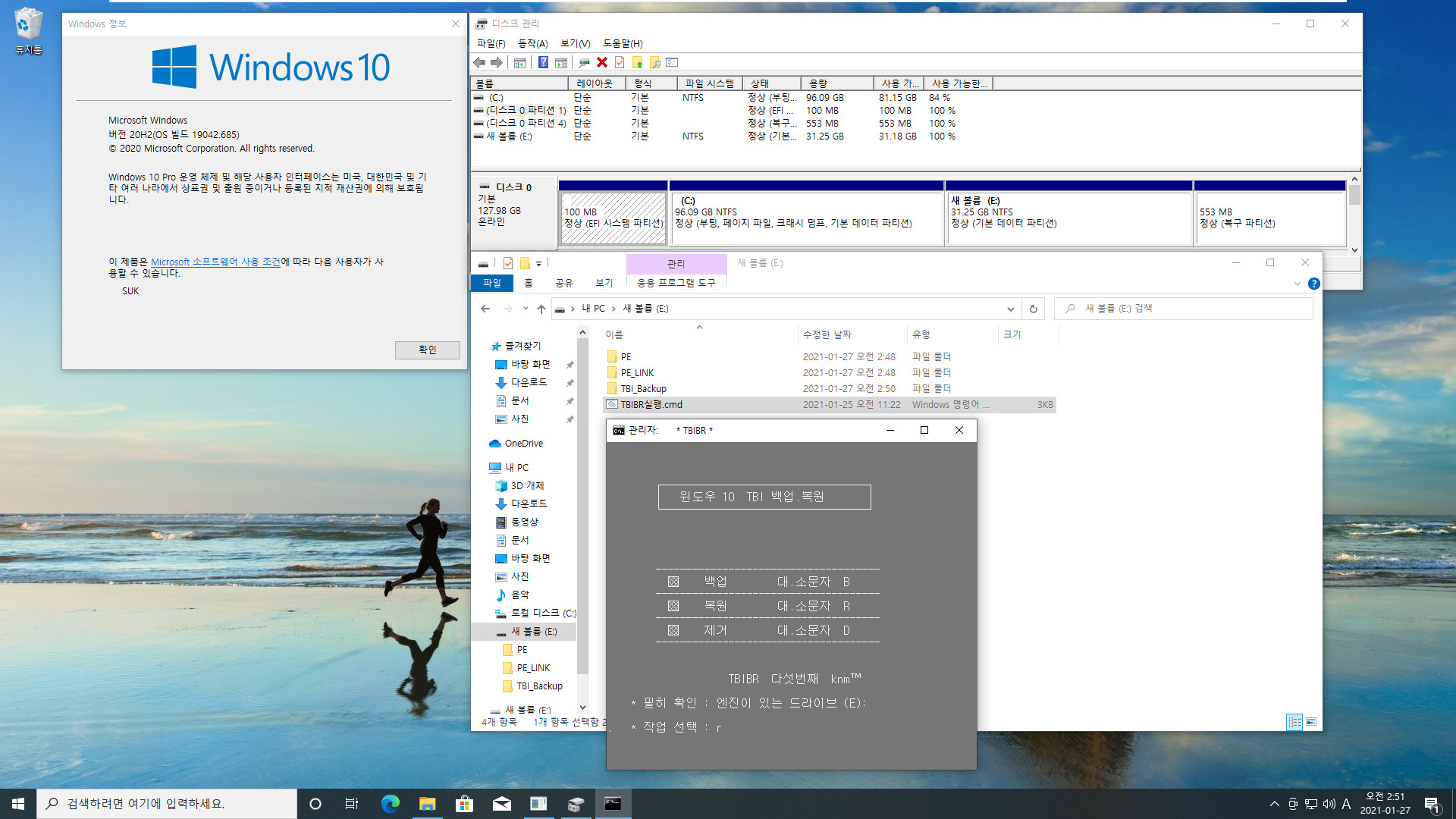Screen dimensions: 1456x819
Task: Click Explorer search box for 새 볼륨 (E:)
Action: (x=1184, y=309)
